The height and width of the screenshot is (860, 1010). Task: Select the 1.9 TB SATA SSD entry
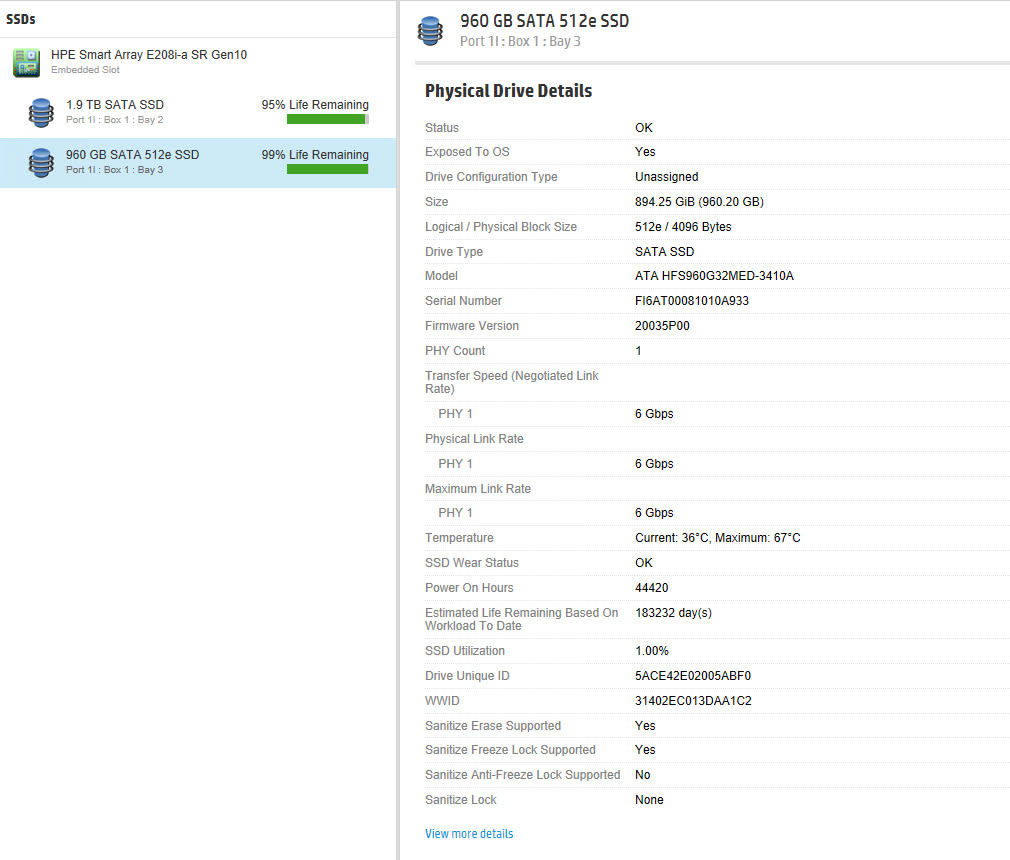114,105
